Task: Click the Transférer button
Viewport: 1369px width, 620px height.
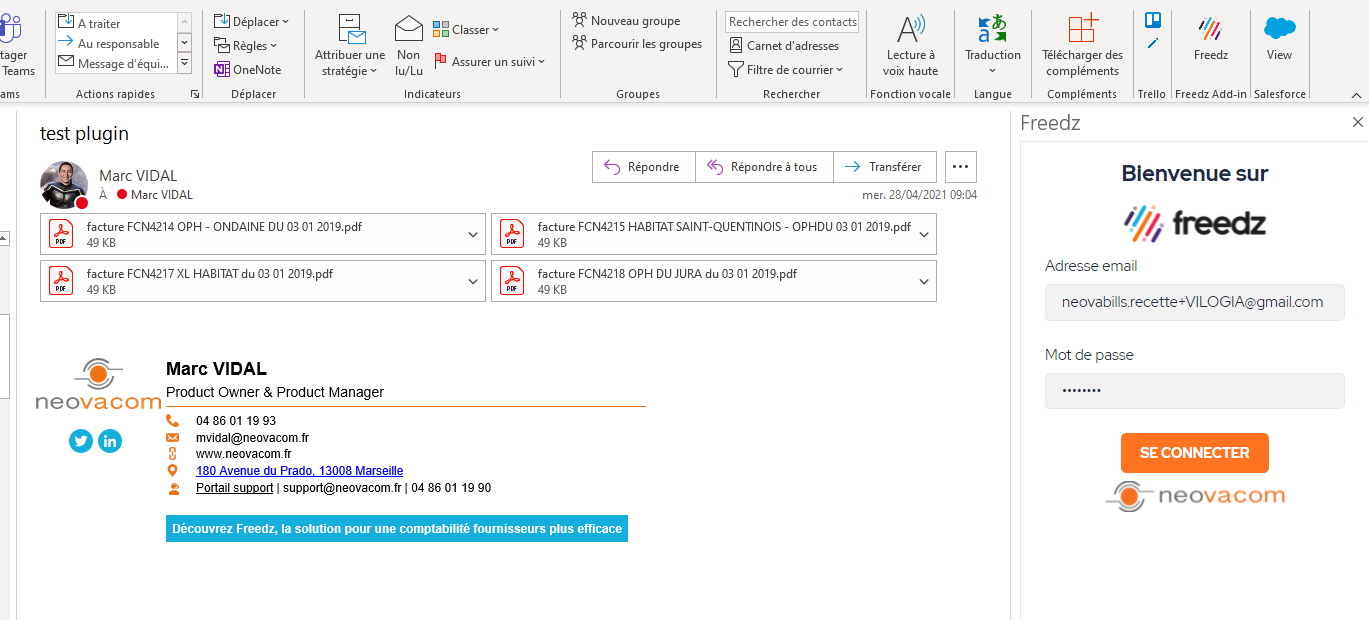Action: (884, 167)
